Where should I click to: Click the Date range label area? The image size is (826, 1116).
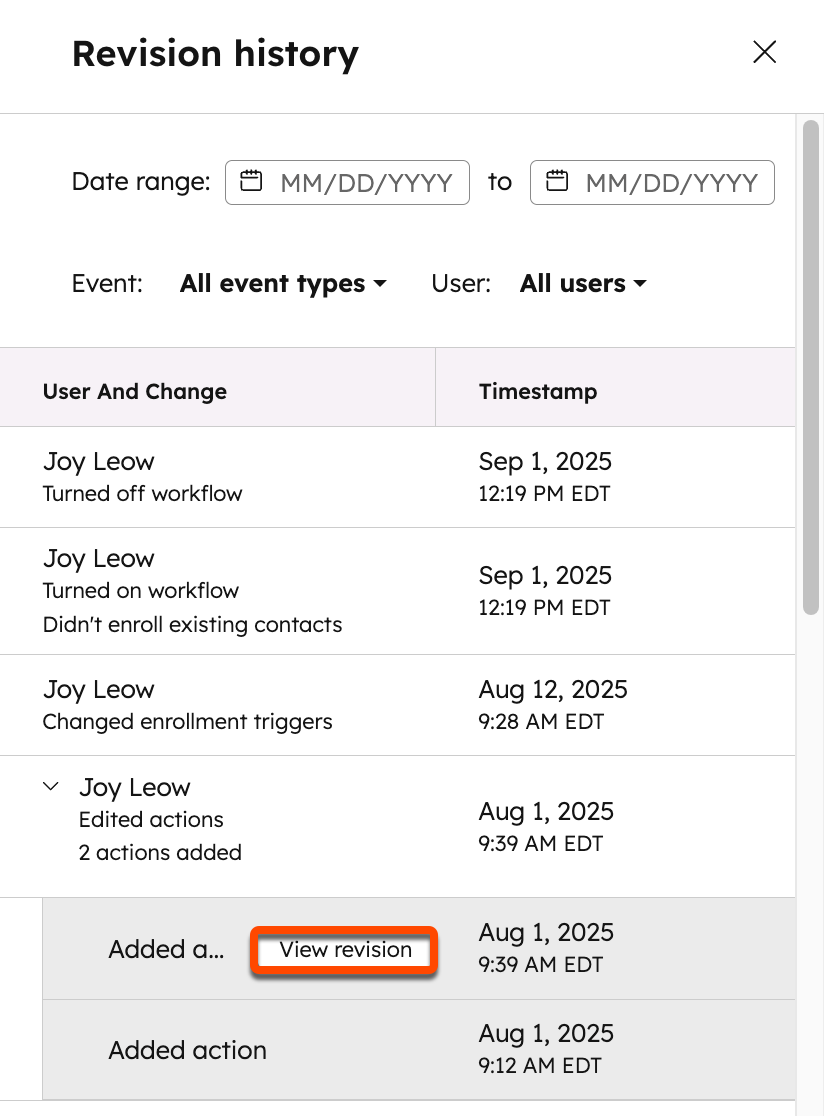(x=140, y=182)
